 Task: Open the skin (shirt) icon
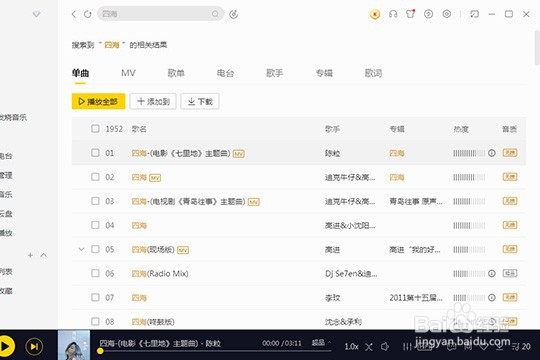(411, 14)
